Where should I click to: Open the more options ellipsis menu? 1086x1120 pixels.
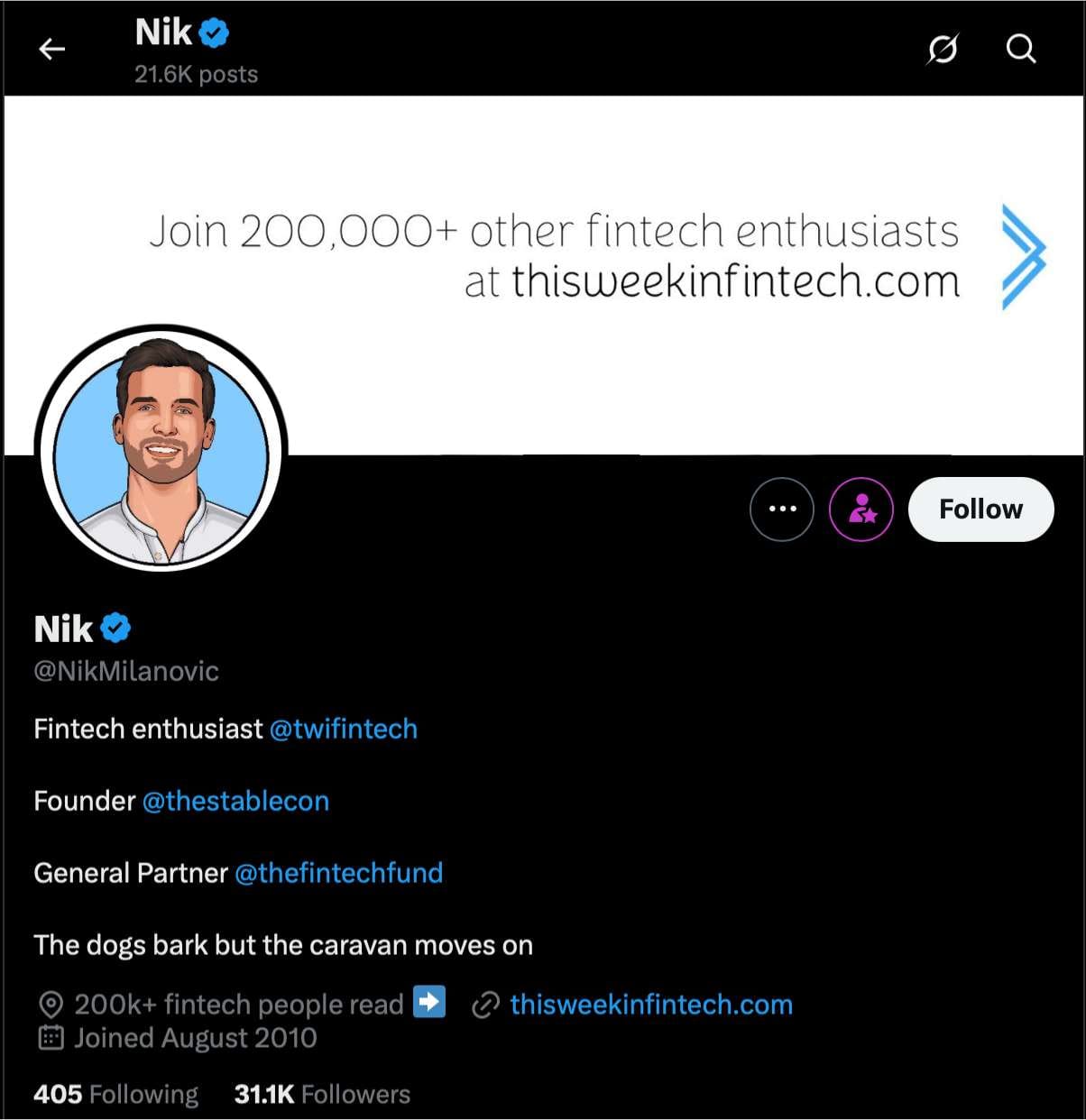(x=781, y=509)
